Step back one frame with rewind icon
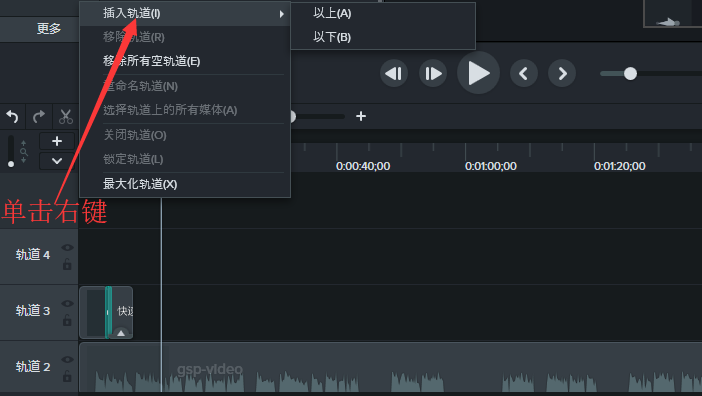Image resolution: width=702 pixels, height=396 pixels. [x=394, y=73]
